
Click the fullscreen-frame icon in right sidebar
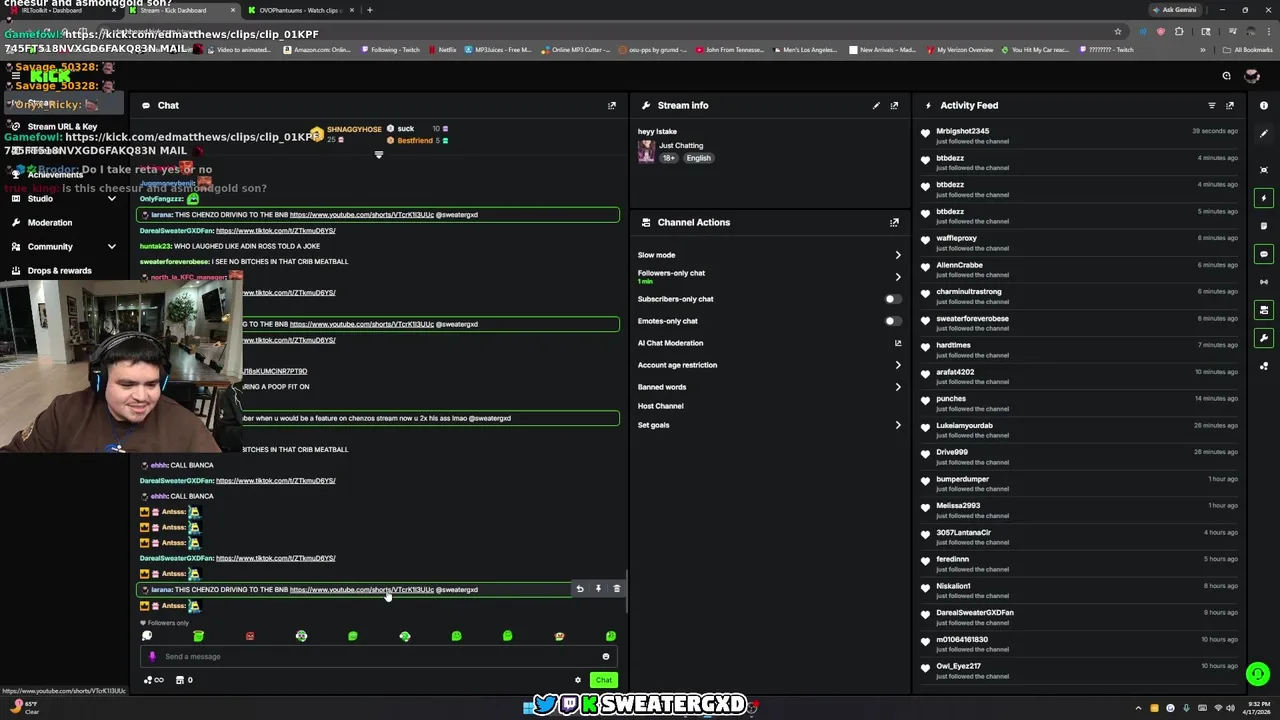point(1264,170)
